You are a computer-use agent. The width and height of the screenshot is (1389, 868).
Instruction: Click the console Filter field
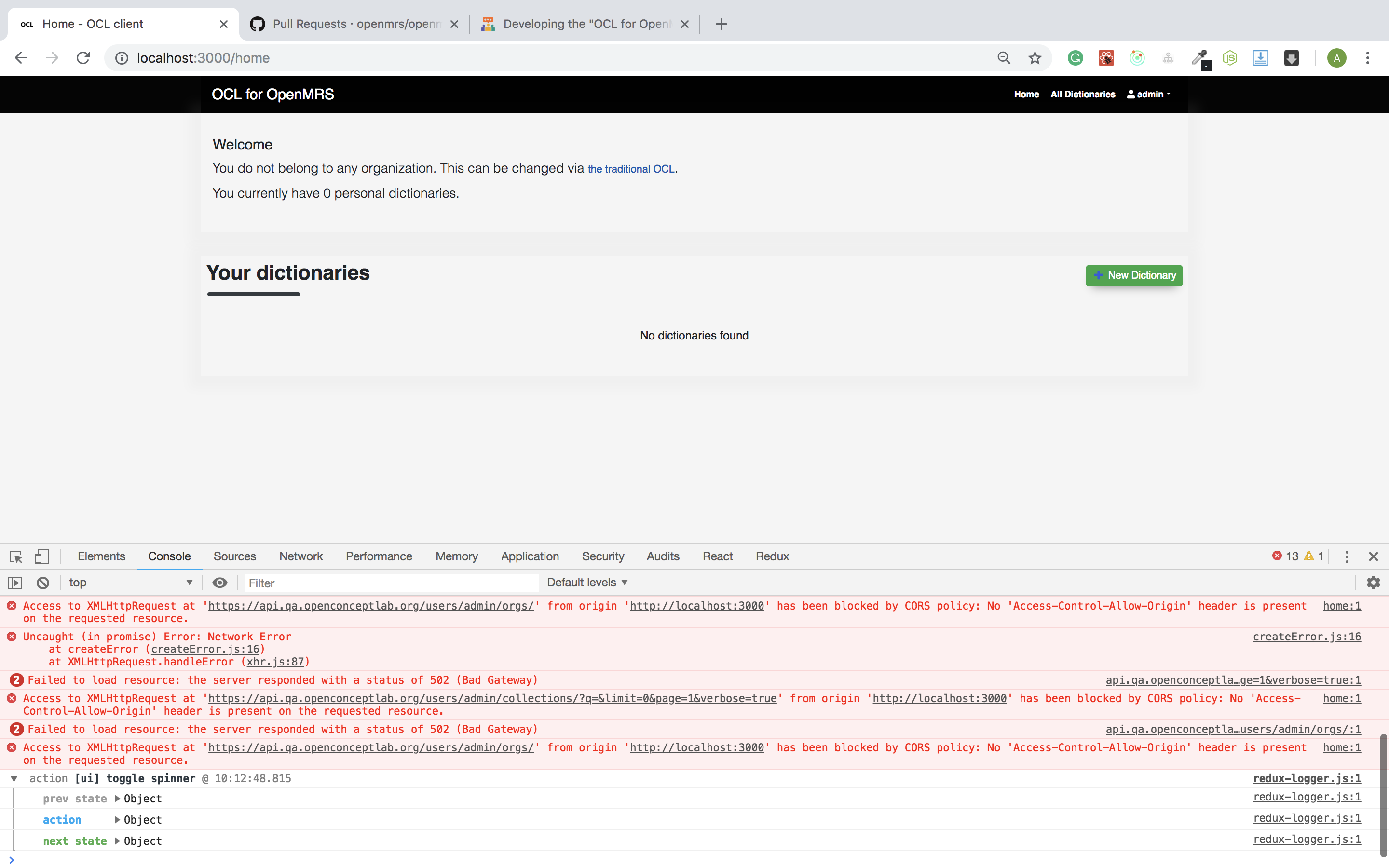[x=392, y=583]
